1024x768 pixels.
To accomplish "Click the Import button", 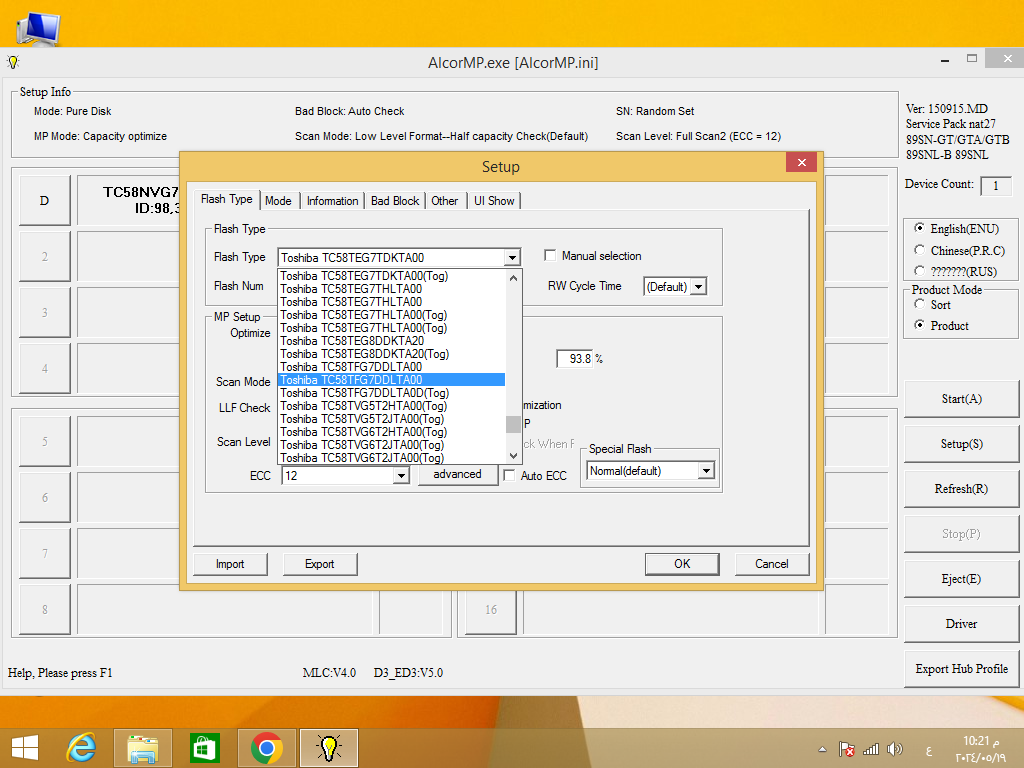I will 230,564.
